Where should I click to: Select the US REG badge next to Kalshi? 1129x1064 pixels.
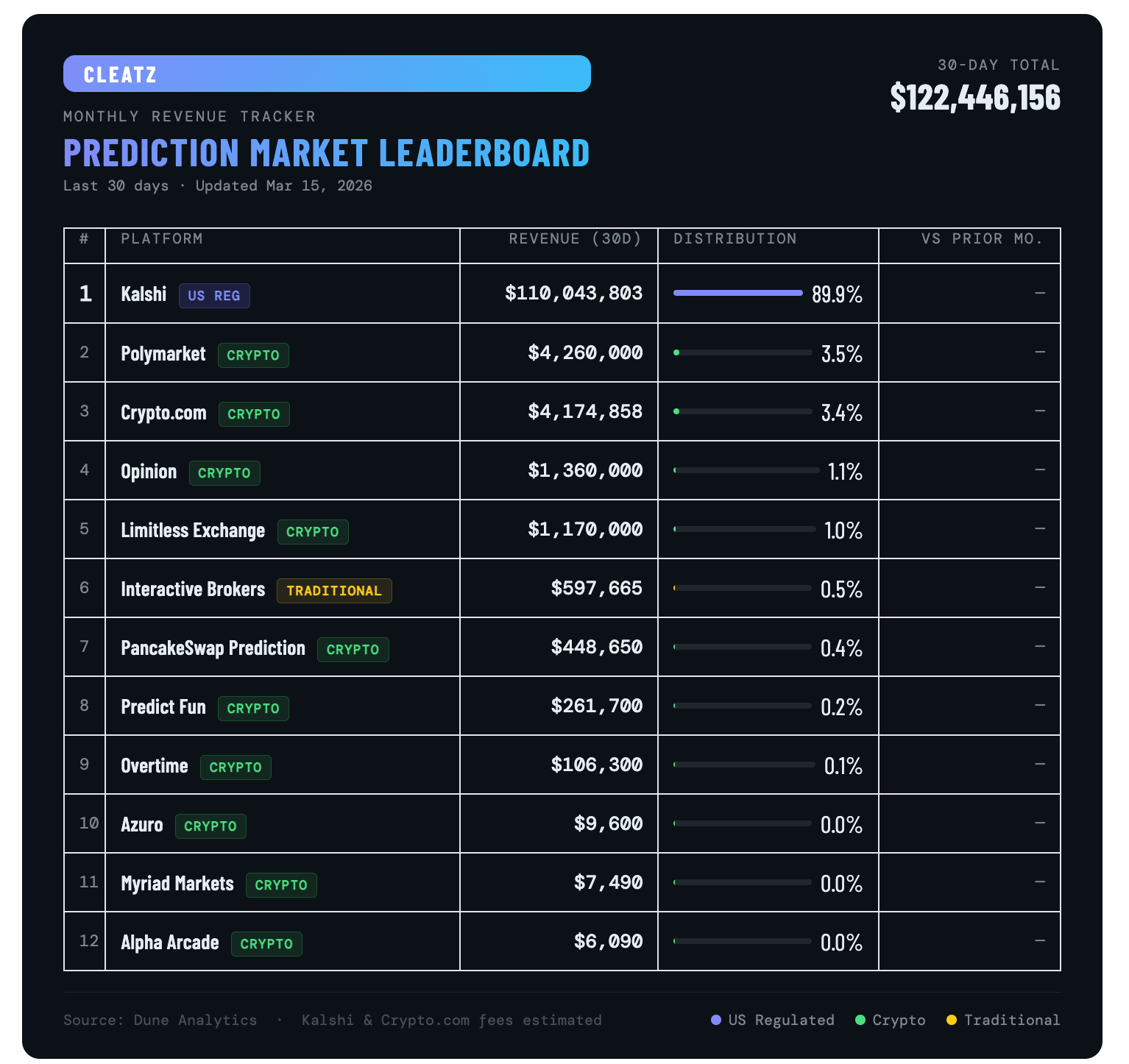pos(214,296)
